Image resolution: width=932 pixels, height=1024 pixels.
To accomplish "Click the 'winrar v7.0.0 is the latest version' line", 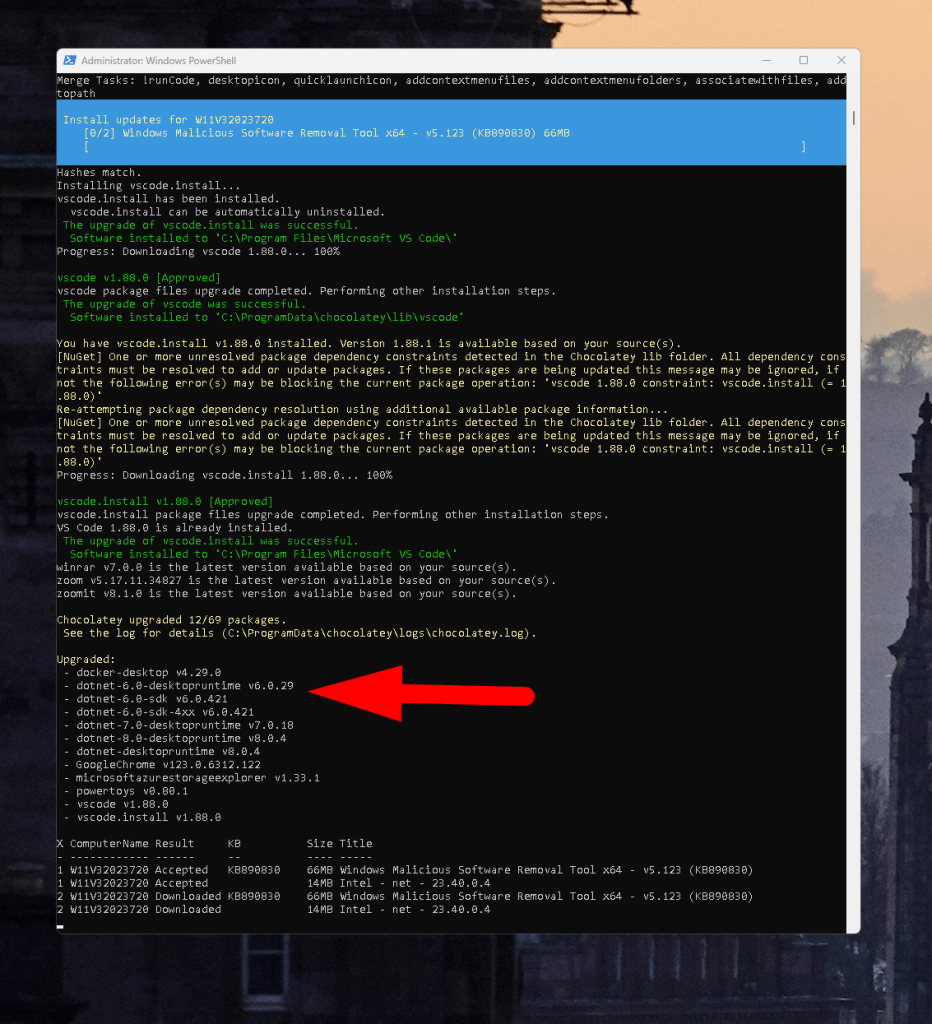I will [287, 567].
